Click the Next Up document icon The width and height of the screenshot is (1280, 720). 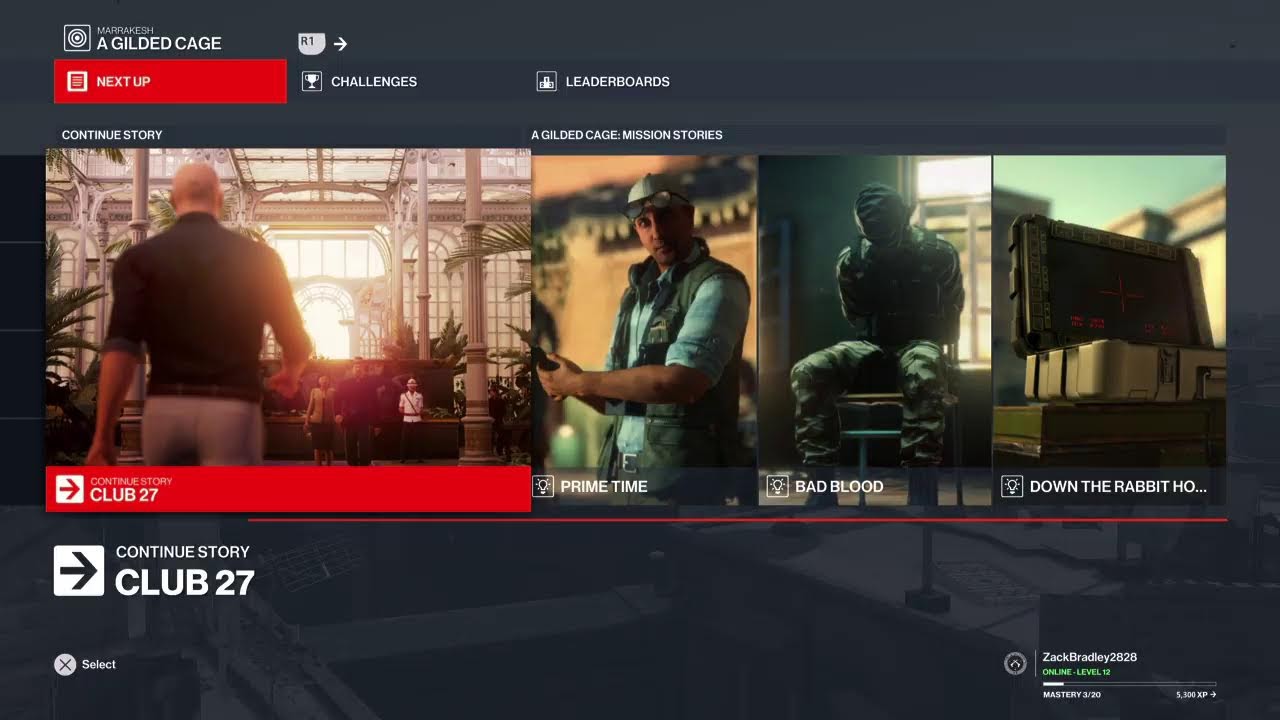click(77, 82)
